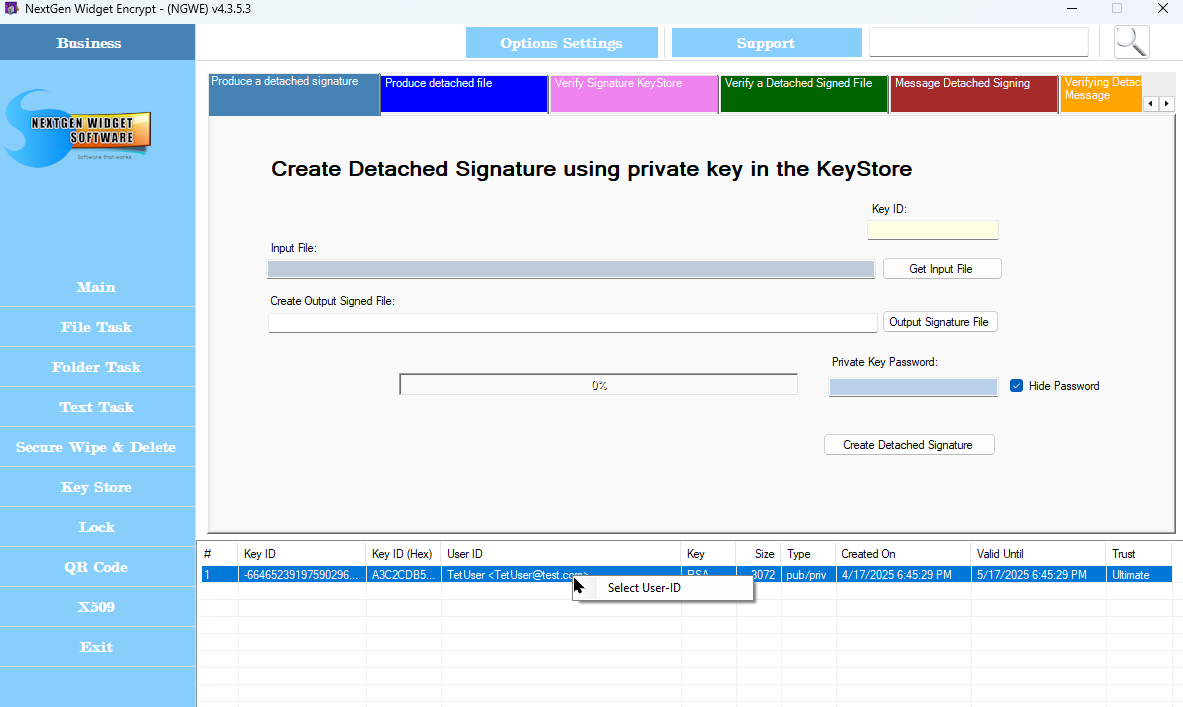Click the Key ID input field
The width and height of the screenshot is (1183, 707).
[933, 230]
